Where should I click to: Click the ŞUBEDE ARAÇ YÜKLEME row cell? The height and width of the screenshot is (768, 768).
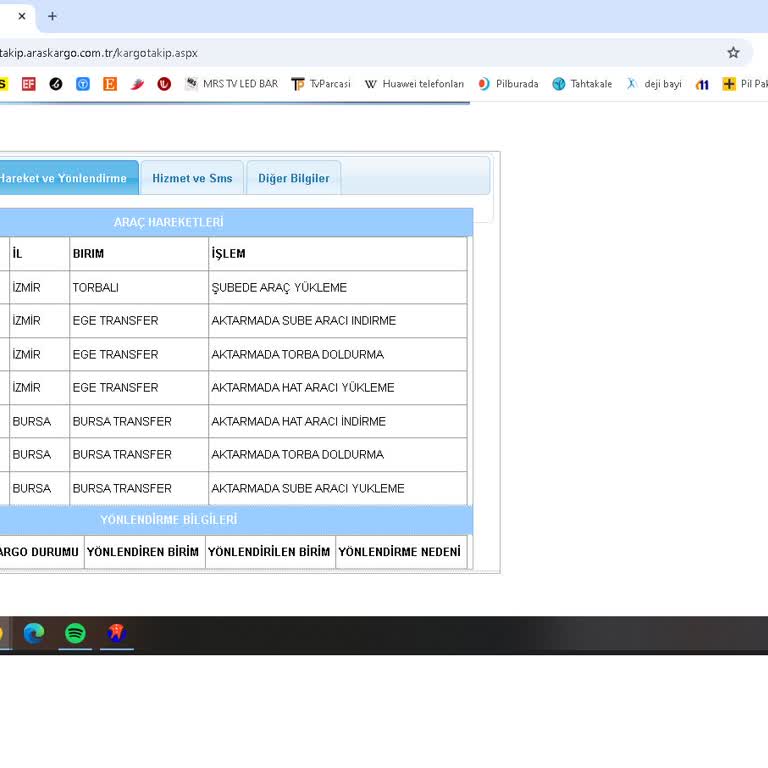[279, 288]
